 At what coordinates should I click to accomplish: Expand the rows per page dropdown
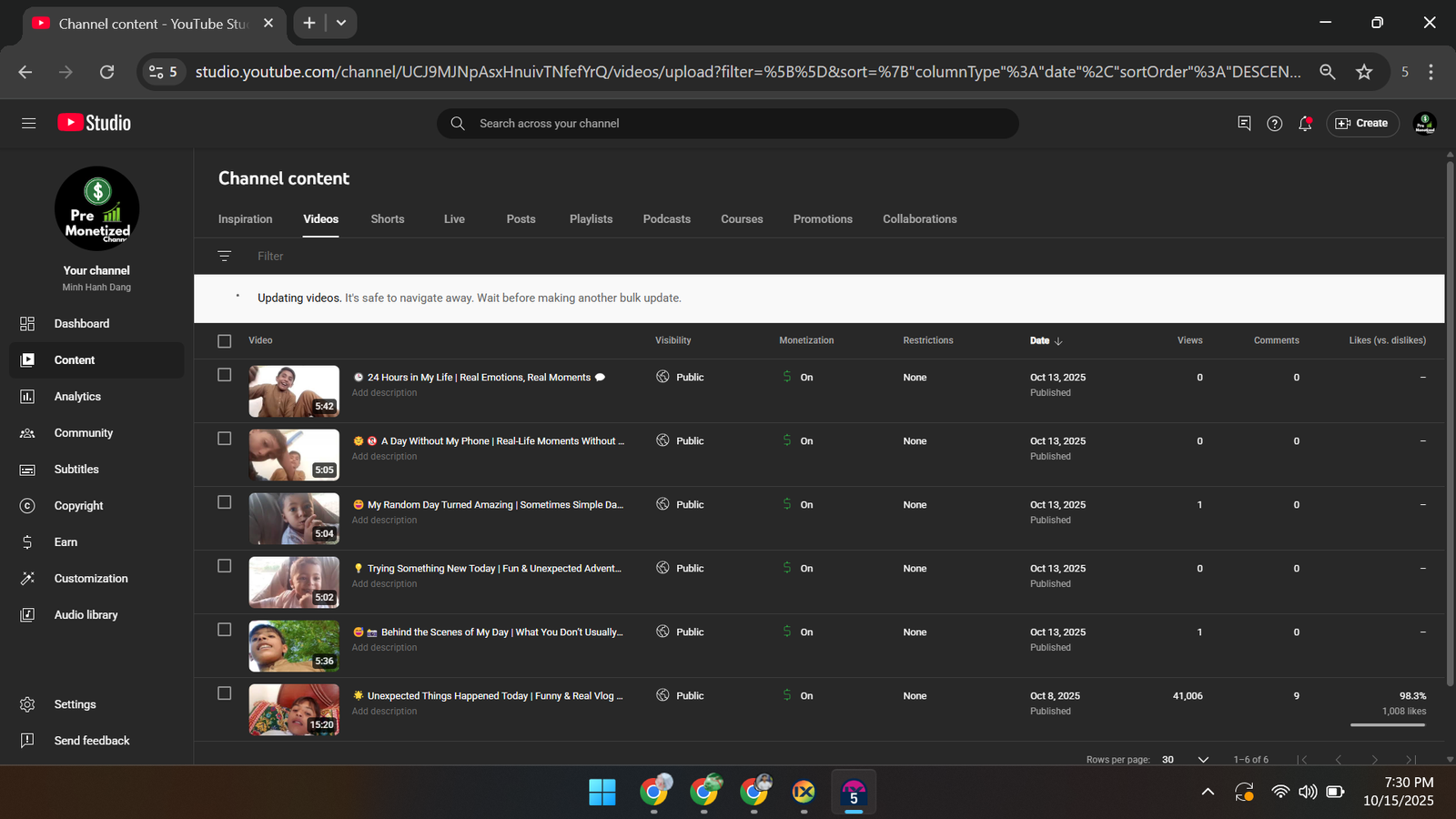(x=1202, y=760)
